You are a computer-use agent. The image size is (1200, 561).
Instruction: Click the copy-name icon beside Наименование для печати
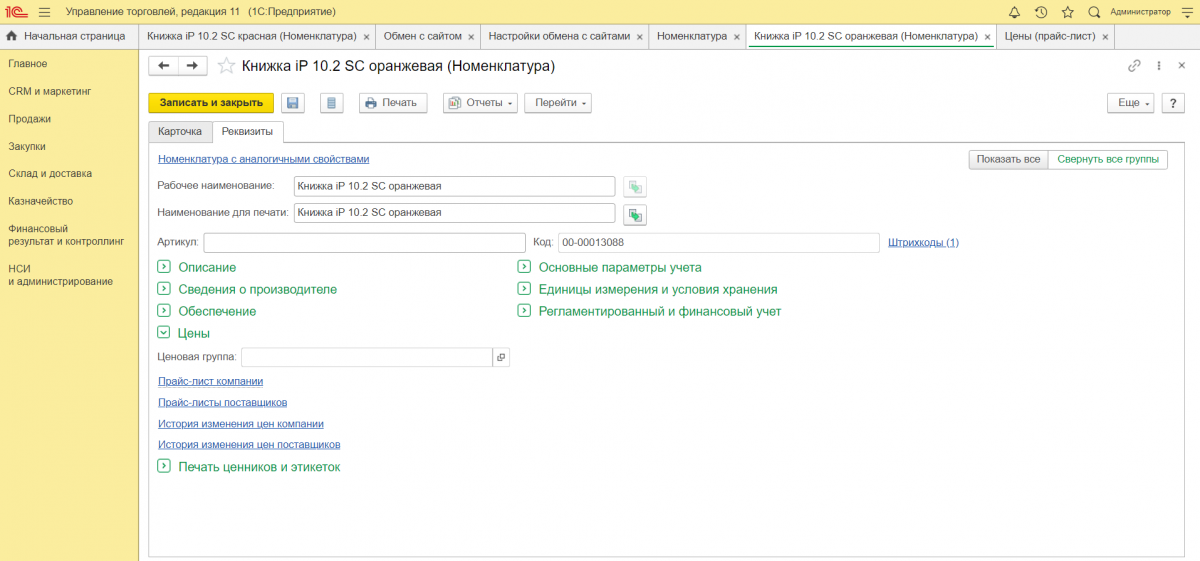pyautogui.click(x=635, y=214)
